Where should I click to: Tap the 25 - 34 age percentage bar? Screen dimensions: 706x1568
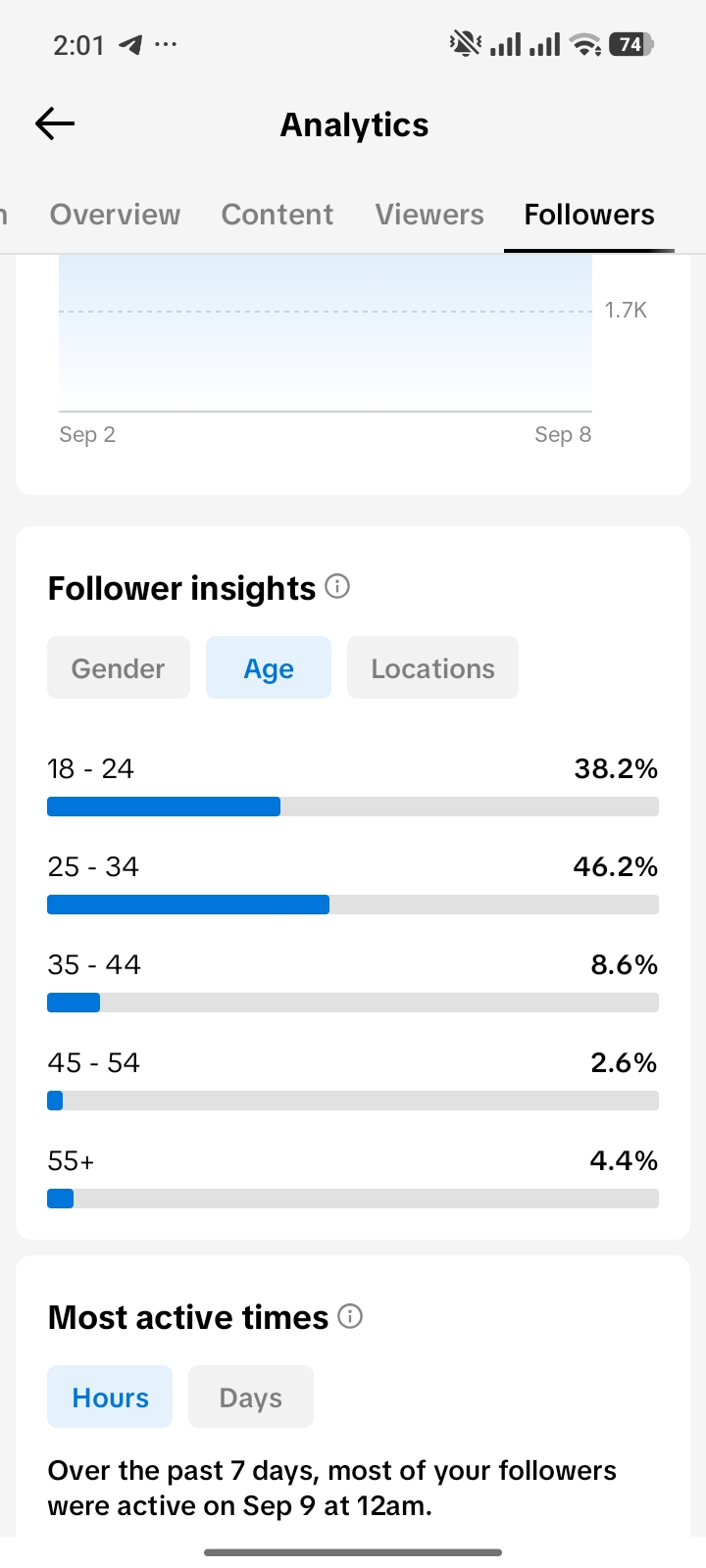353,905
